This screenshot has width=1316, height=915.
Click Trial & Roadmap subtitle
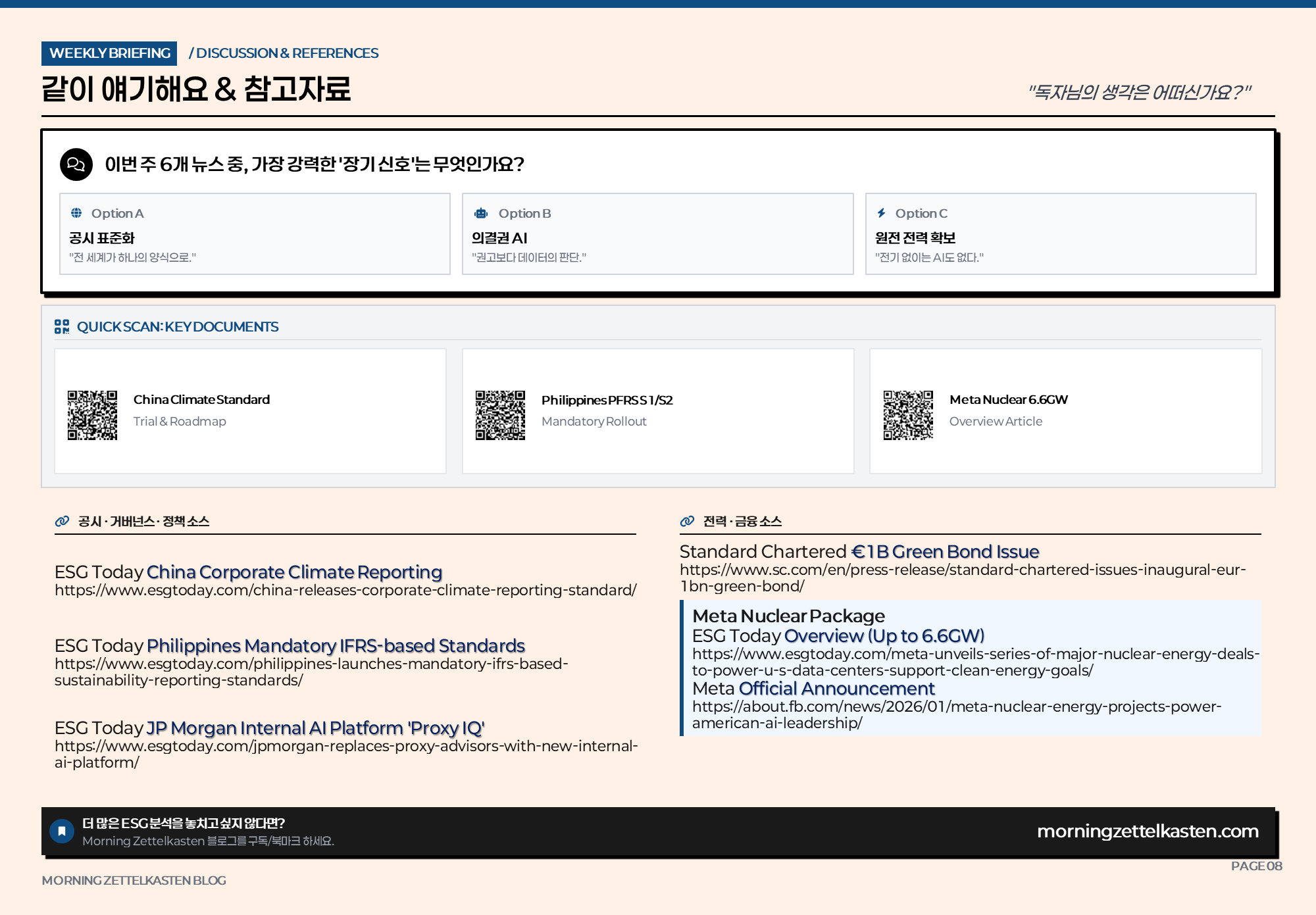(x=180, y=421)
